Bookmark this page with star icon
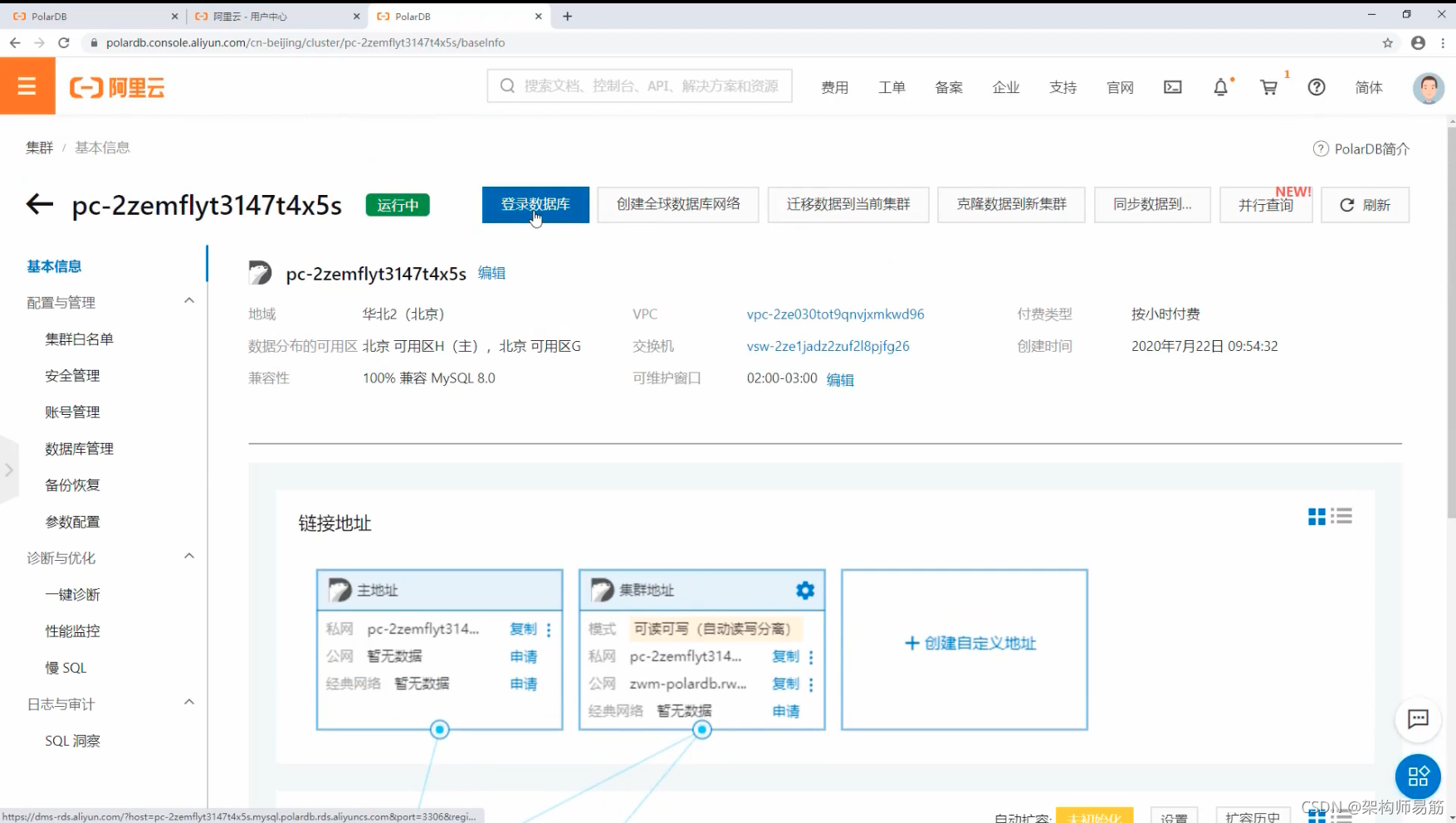This screenshot has height=823, width=1456. click(1387, 42)
